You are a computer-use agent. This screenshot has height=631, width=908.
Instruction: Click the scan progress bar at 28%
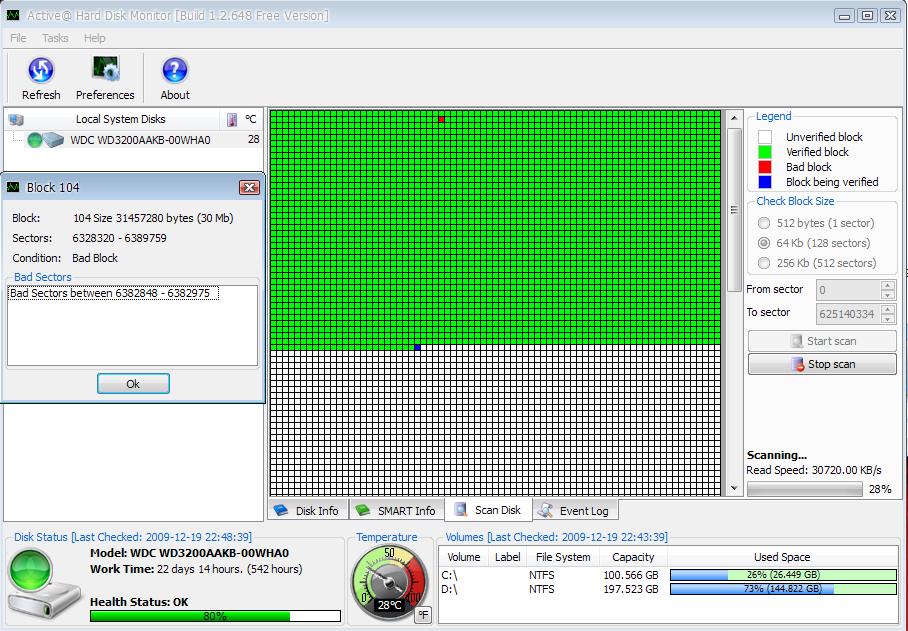[x=804, y=489]
